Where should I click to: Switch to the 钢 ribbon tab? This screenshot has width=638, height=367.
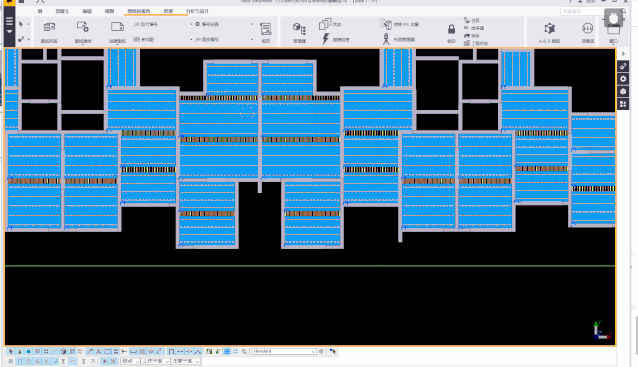point(40,11)
